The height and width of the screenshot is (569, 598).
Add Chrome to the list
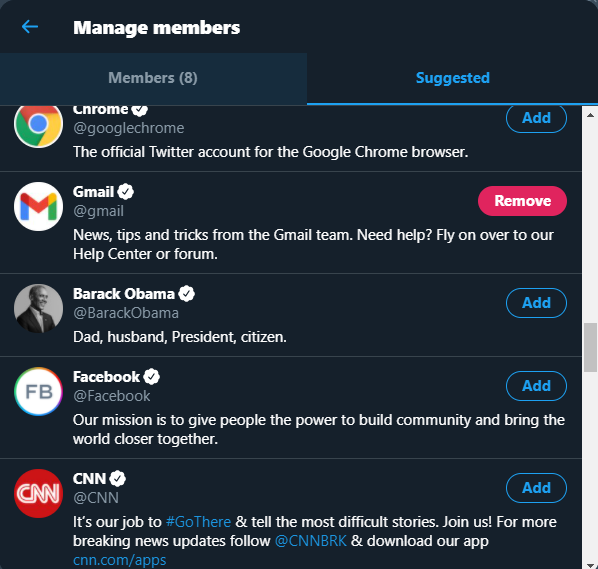click(536, 118)
